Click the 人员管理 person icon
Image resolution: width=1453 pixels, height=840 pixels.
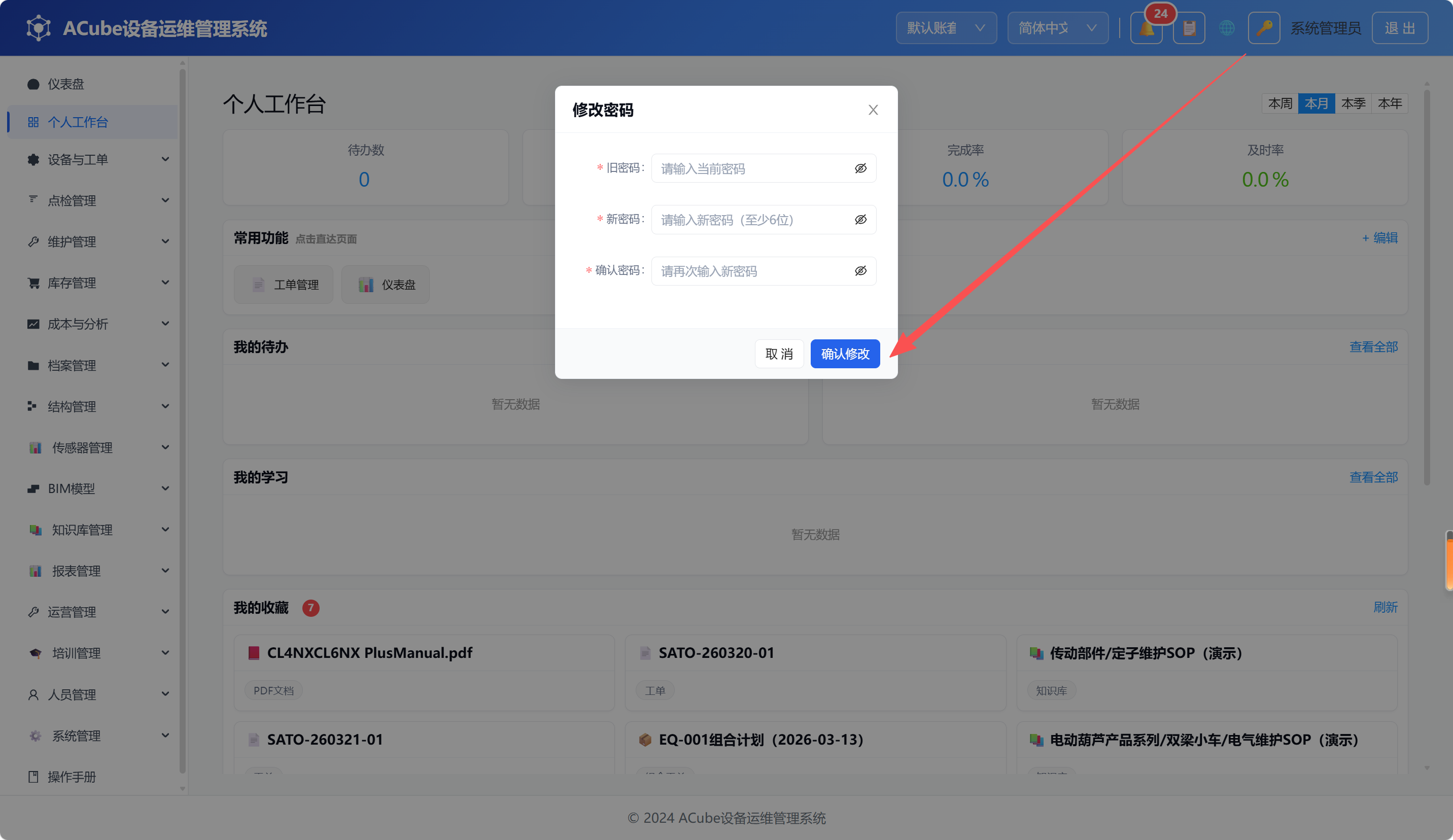point(33,695)
